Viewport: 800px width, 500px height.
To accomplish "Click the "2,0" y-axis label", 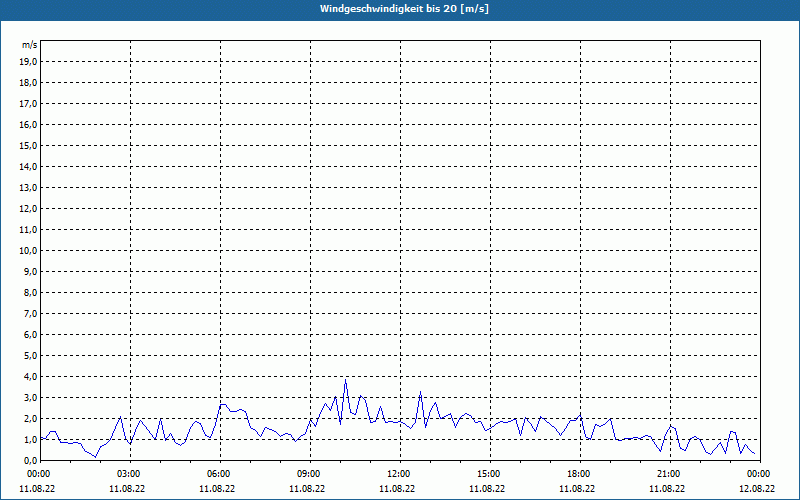I will point(31,418).
